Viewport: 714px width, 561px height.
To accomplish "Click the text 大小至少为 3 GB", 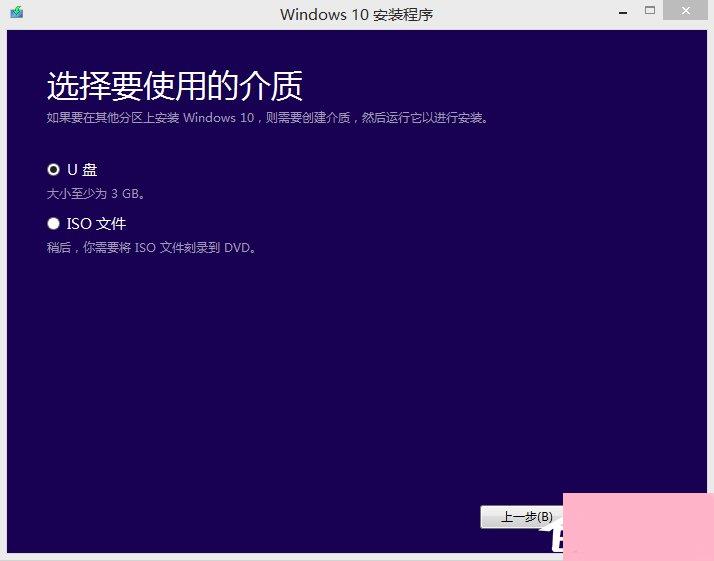I will pos(96,194).
